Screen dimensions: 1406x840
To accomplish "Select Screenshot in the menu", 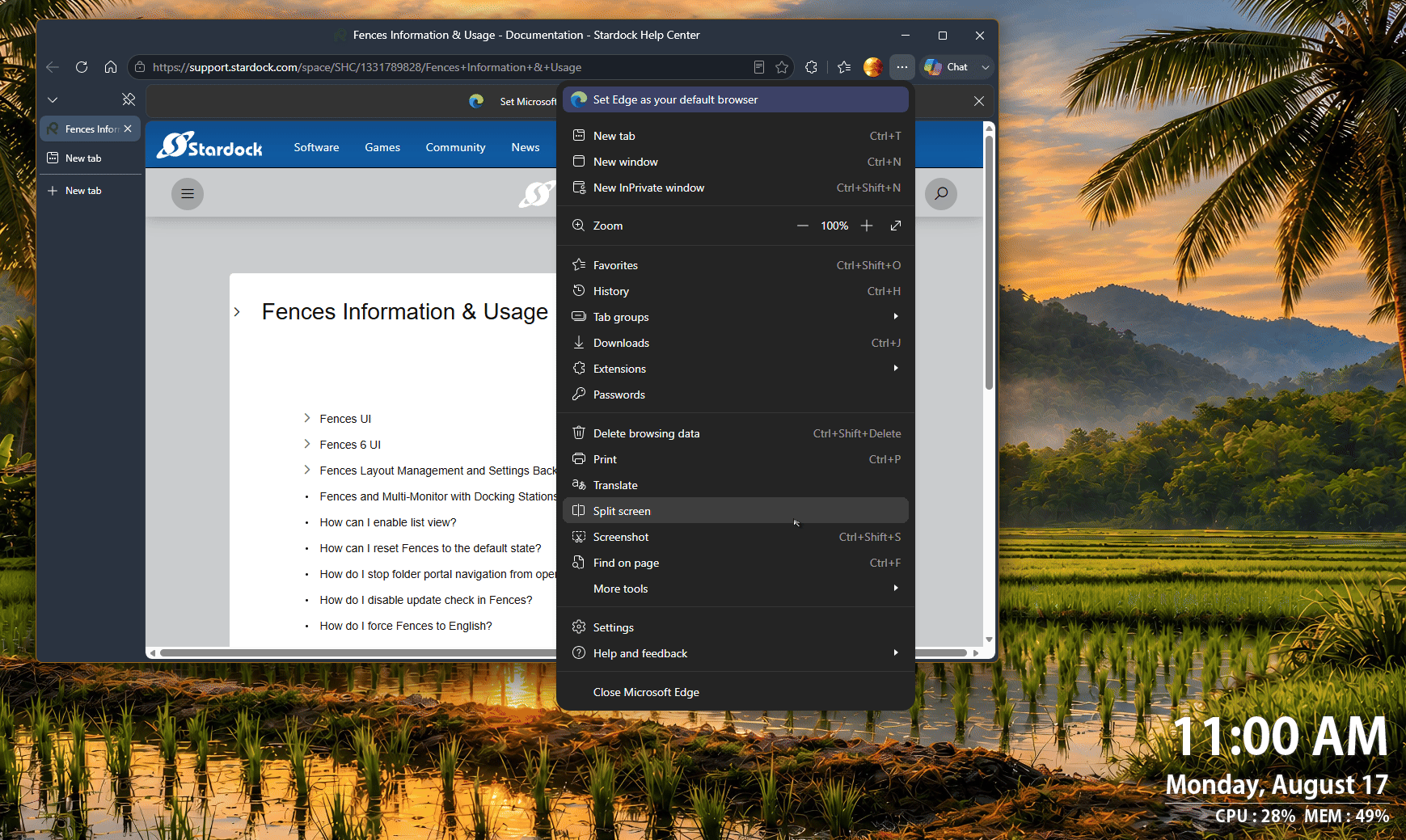I will click(736, 537).
